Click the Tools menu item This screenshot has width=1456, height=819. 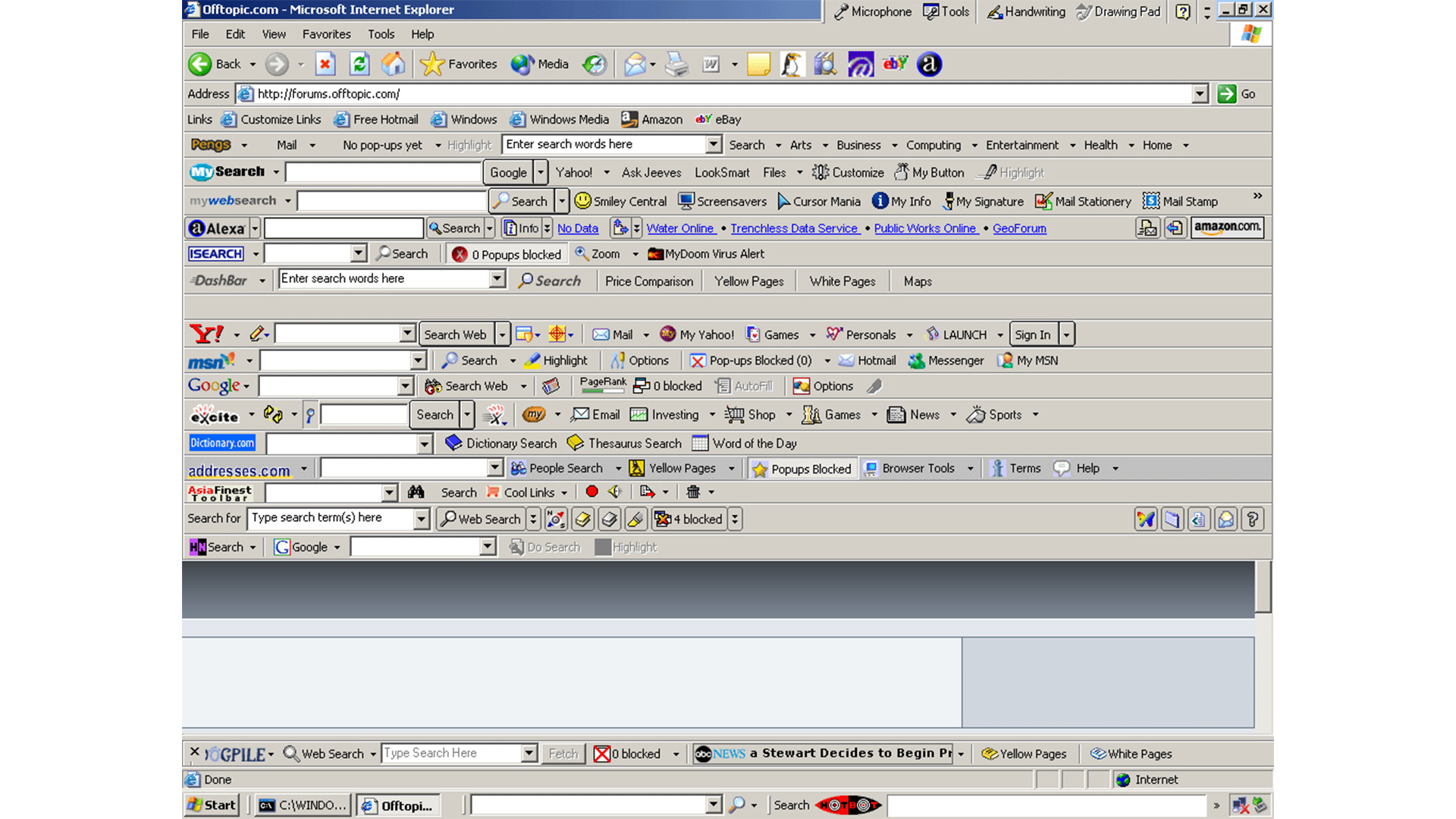380,33
